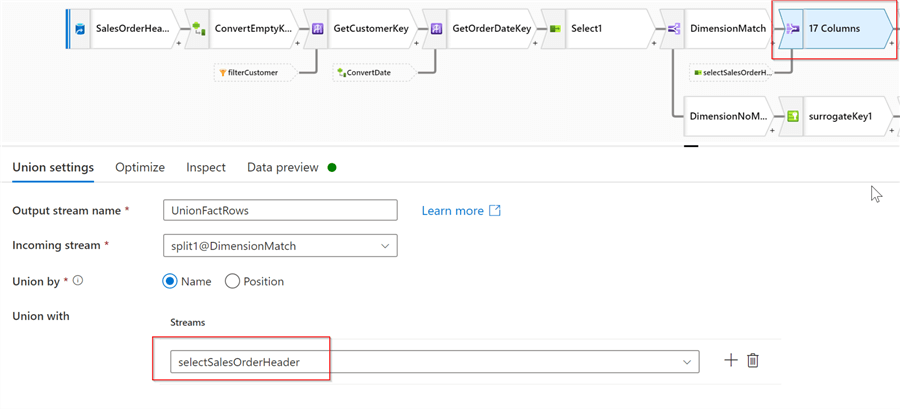Viewport: 900px width, 409px height.
Task: Click the SalesOrderHeader source node icon
Action: tap(80, 28)
